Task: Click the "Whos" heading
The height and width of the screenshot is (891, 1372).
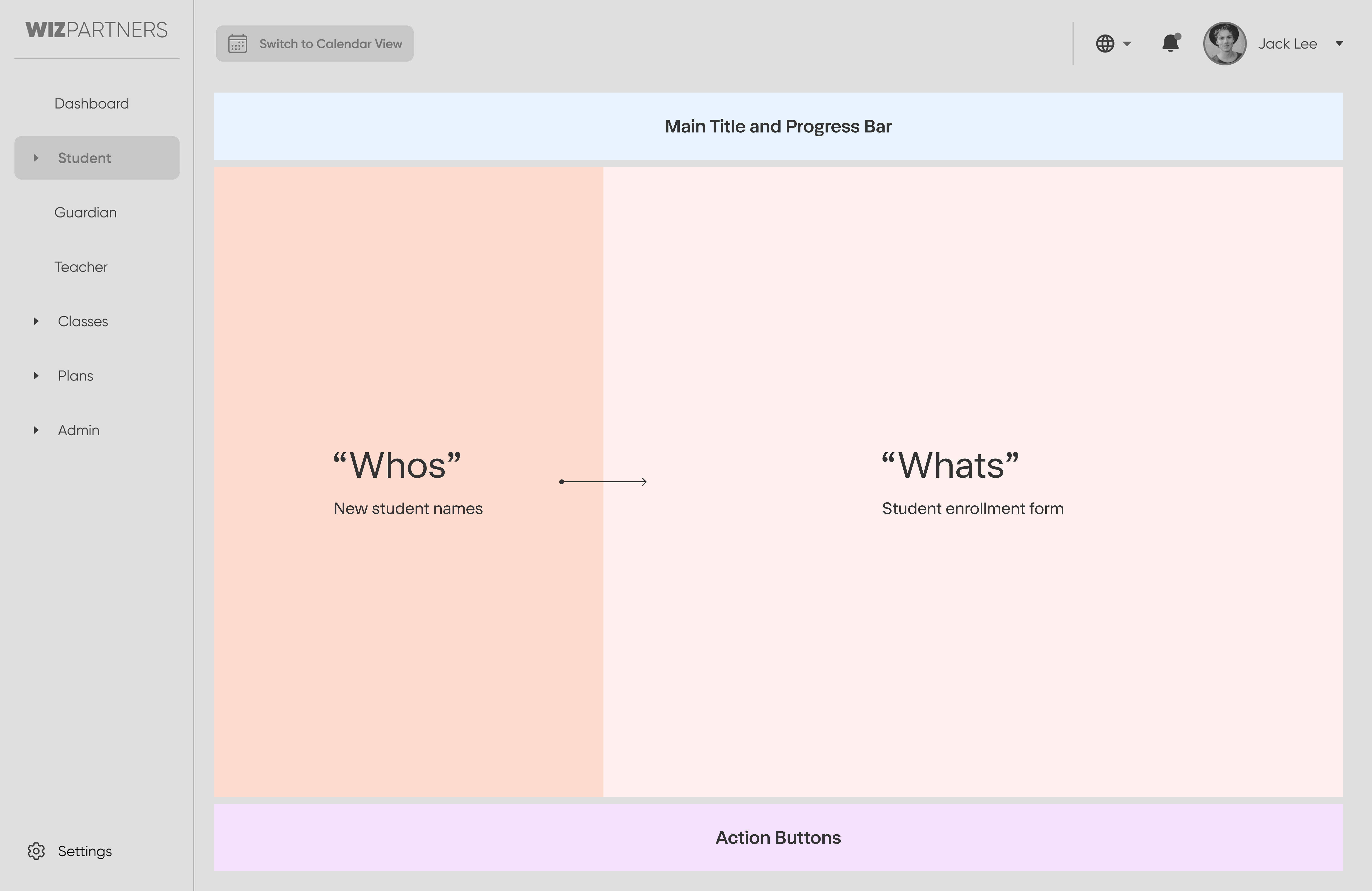Action: 397,465
